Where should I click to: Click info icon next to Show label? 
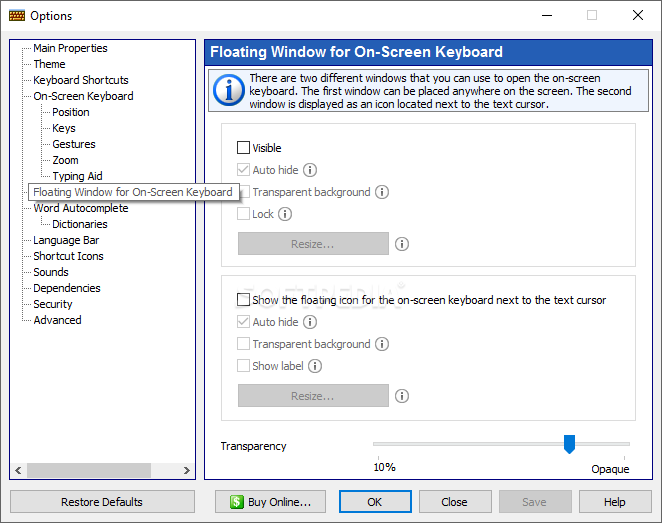315,366
